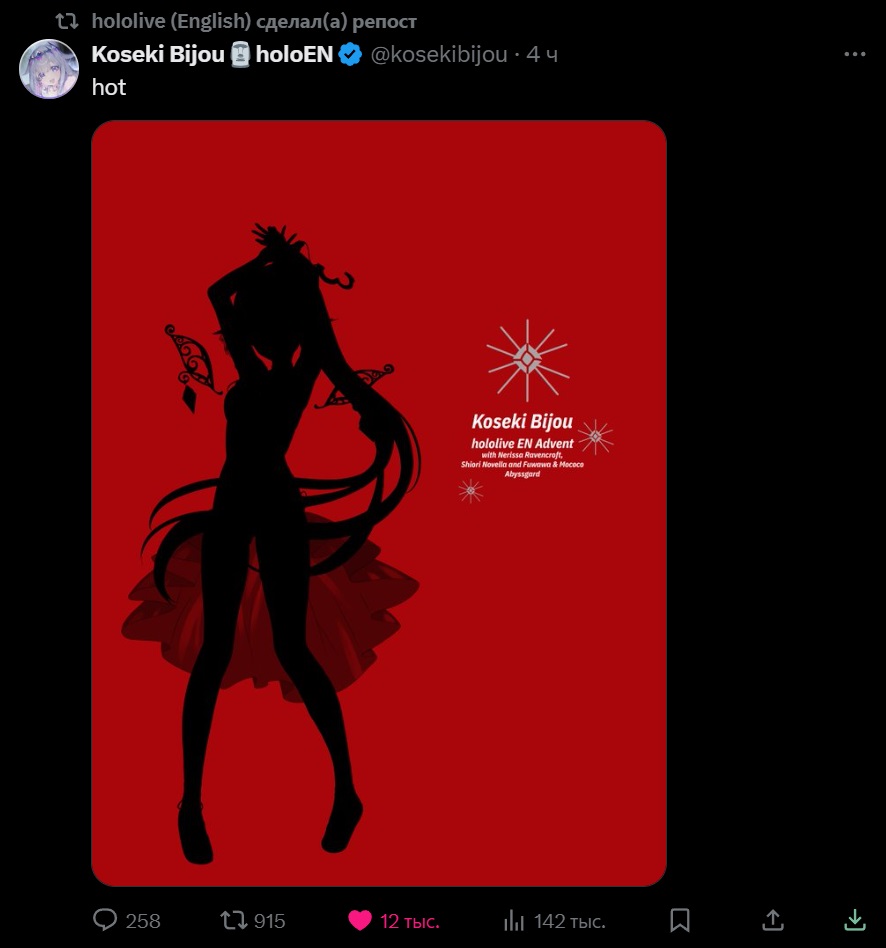Unlike the post via the pink heart
886x948 pixels.
tap(360, 920)
